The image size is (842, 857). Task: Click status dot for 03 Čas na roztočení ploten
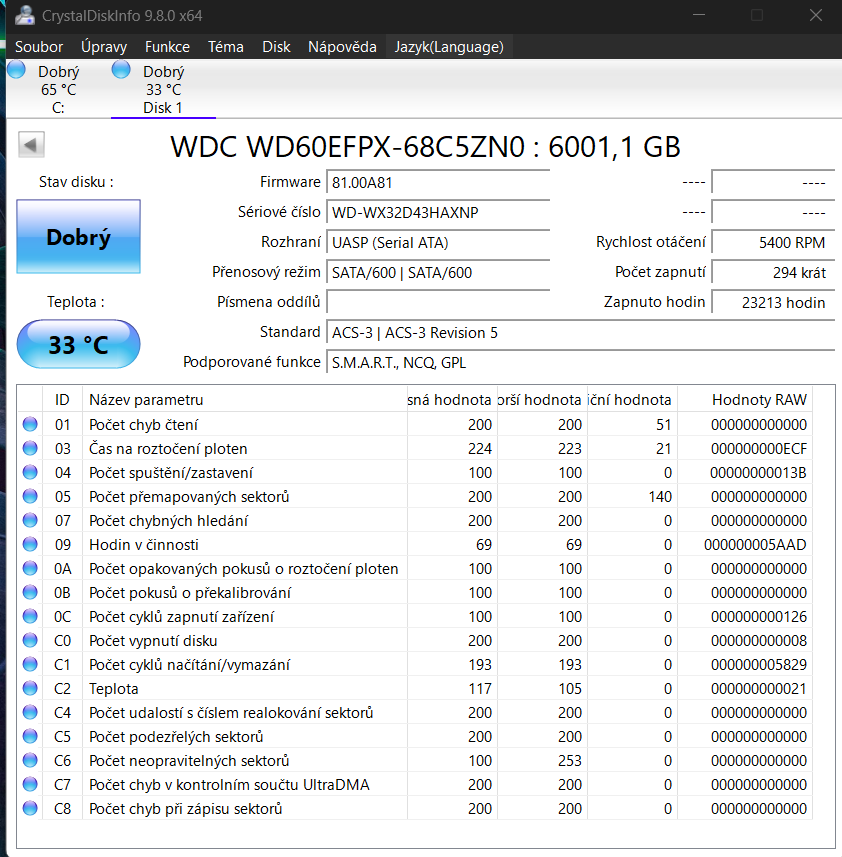(30, 448)
